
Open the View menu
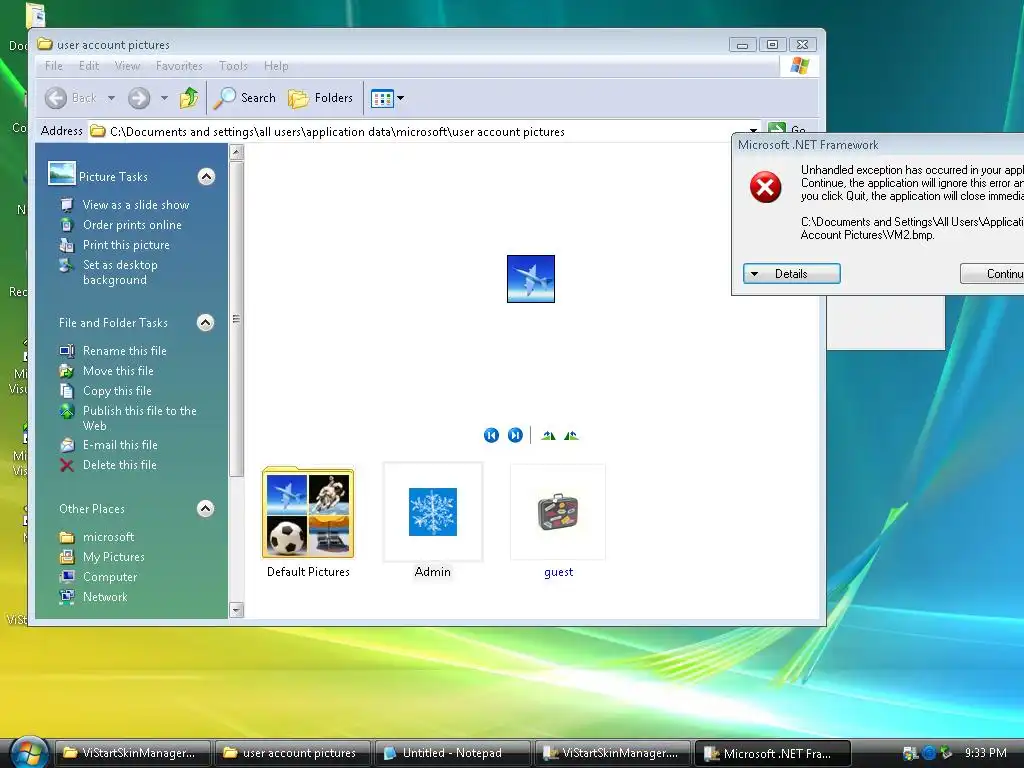(x=127, y=66)
